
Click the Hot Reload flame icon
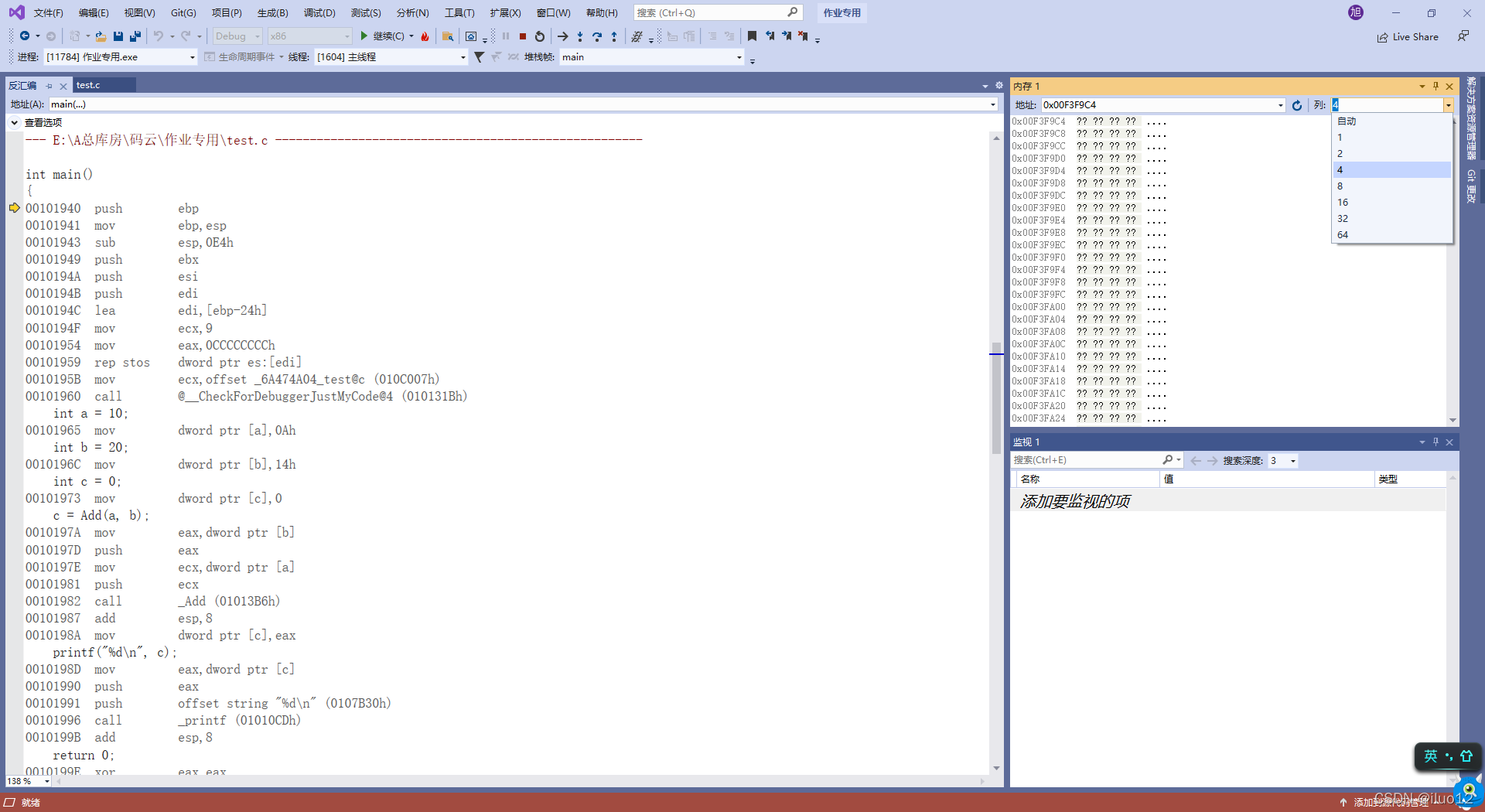pyautogui.click(x=425, y=36)
